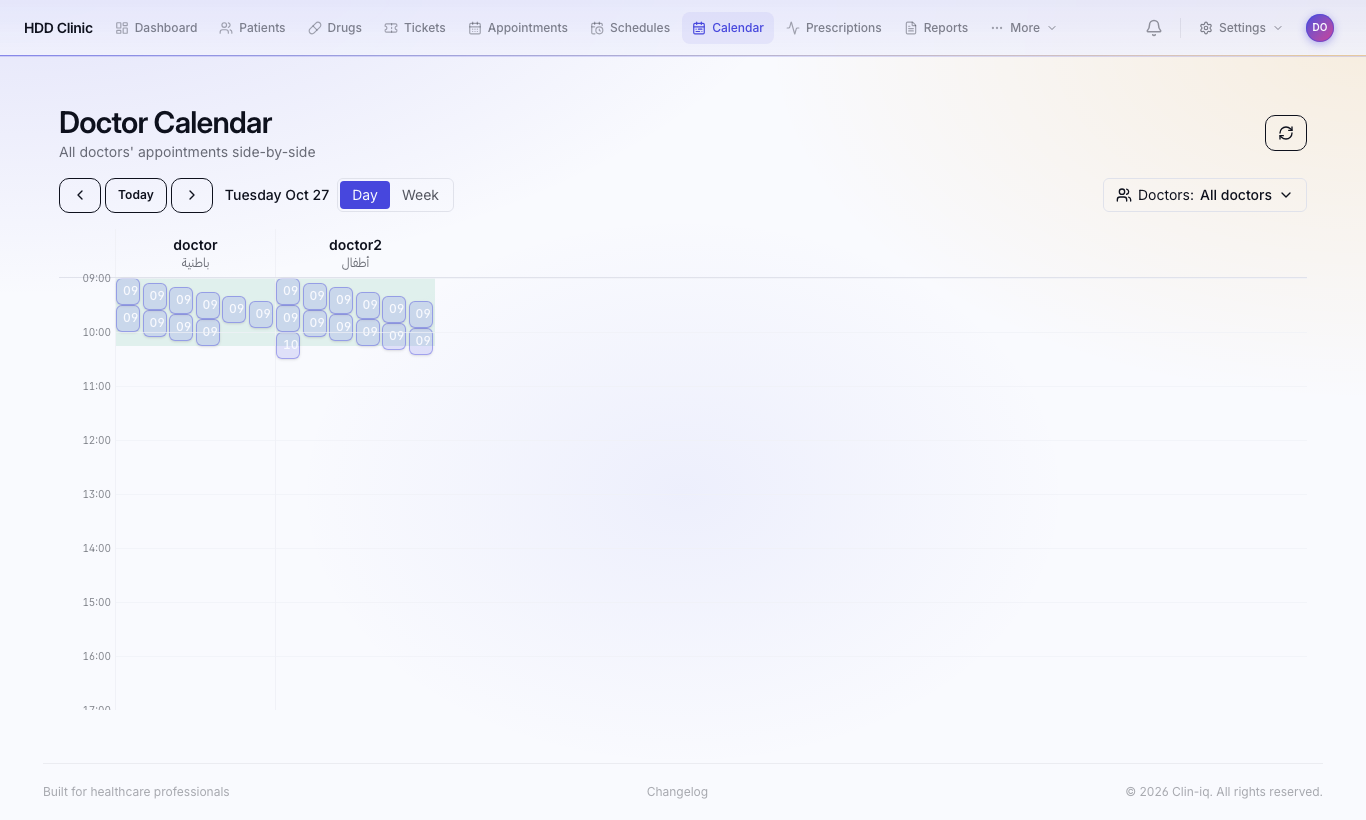The height and width of the screenshot is (820, 1366).
Task: Click the document icon beside Reports
Action: tap(911, 28)
